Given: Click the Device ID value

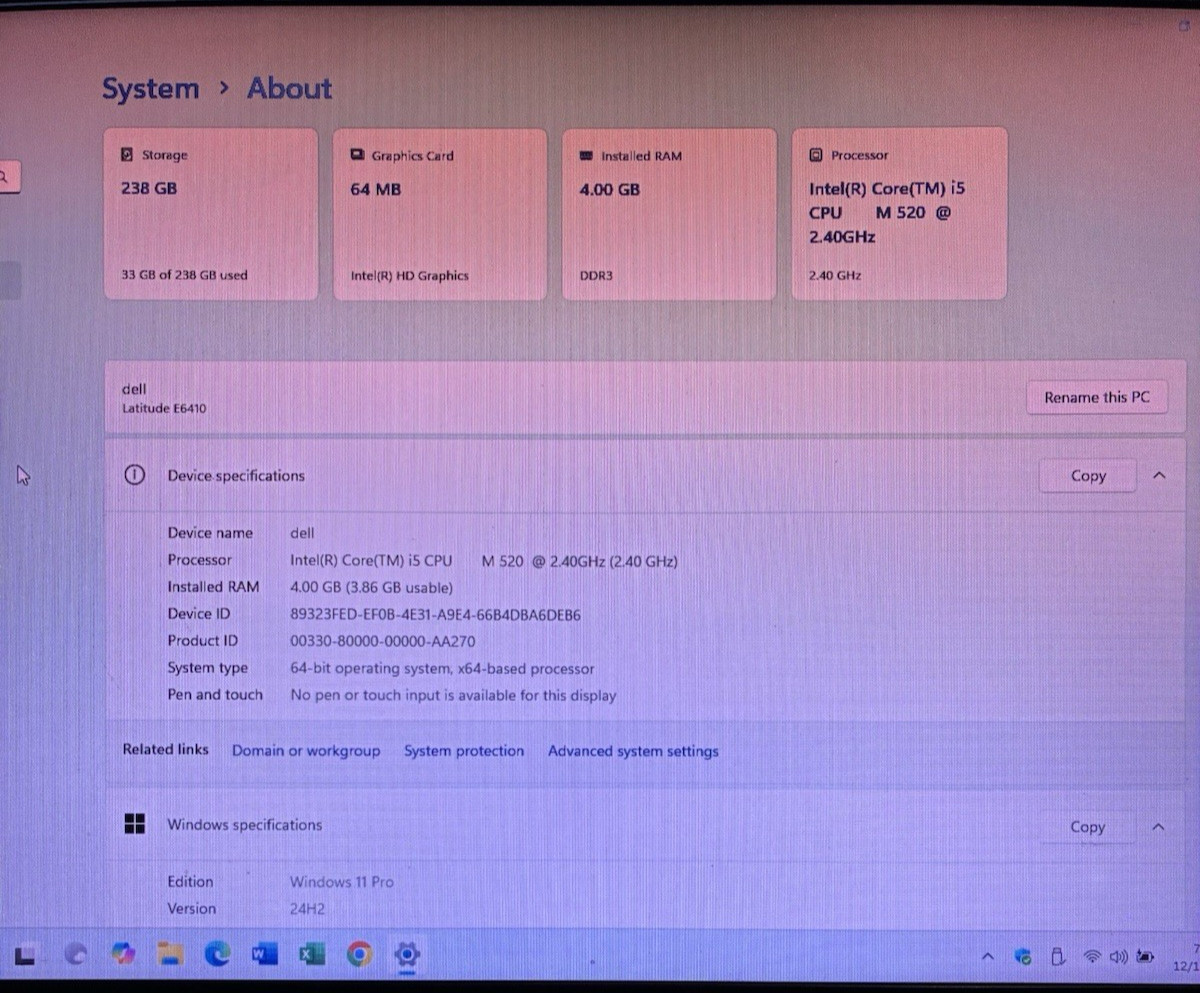Looking at the screenshot, I should click(x=435, y=614).
